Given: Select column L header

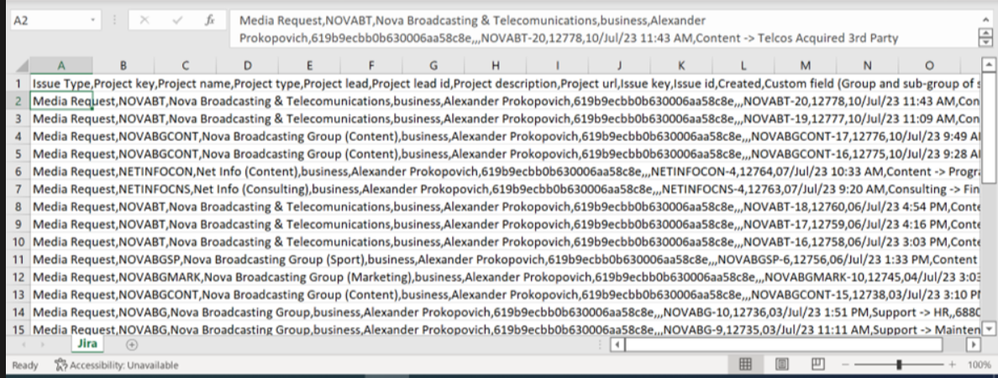Looking at the screenshot, I should [x=743, y=66].
